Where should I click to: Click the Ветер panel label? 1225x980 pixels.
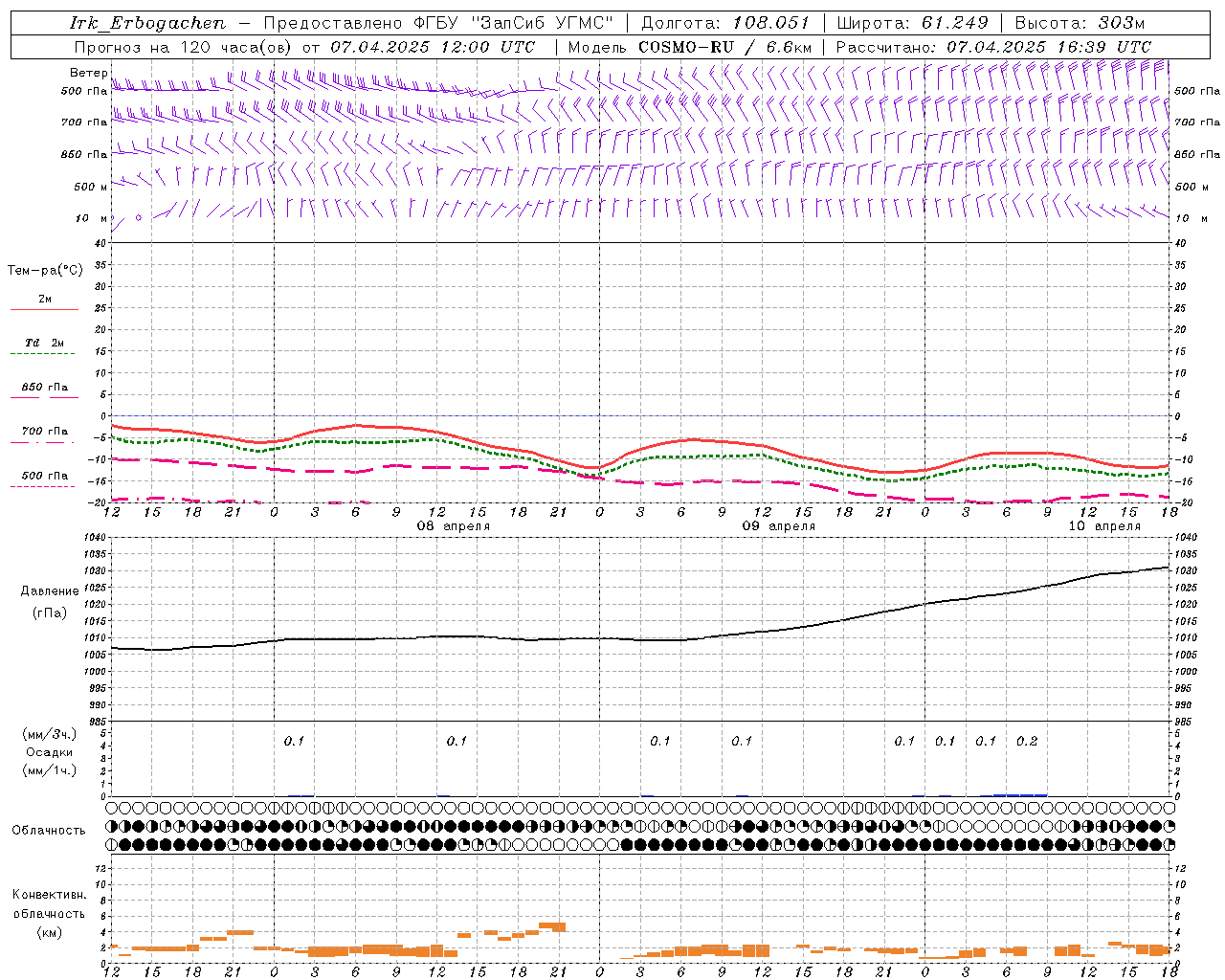click(88, 73)
